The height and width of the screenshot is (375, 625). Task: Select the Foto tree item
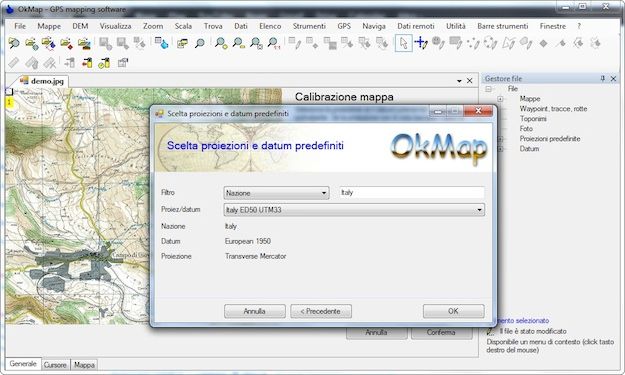point(526,129)
